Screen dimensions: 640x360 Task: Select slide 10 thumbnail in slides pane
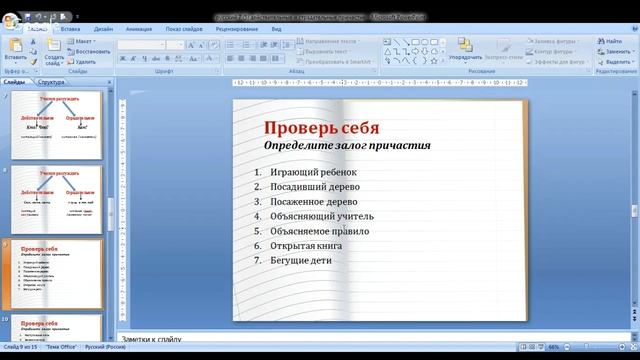57,328
